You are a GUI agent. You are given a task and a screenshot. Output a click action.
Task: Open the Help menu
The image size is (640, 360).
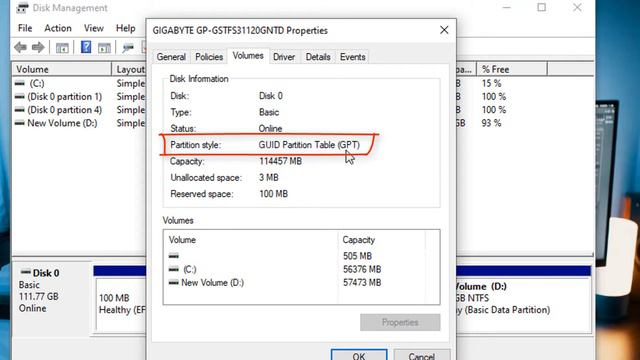125,28
